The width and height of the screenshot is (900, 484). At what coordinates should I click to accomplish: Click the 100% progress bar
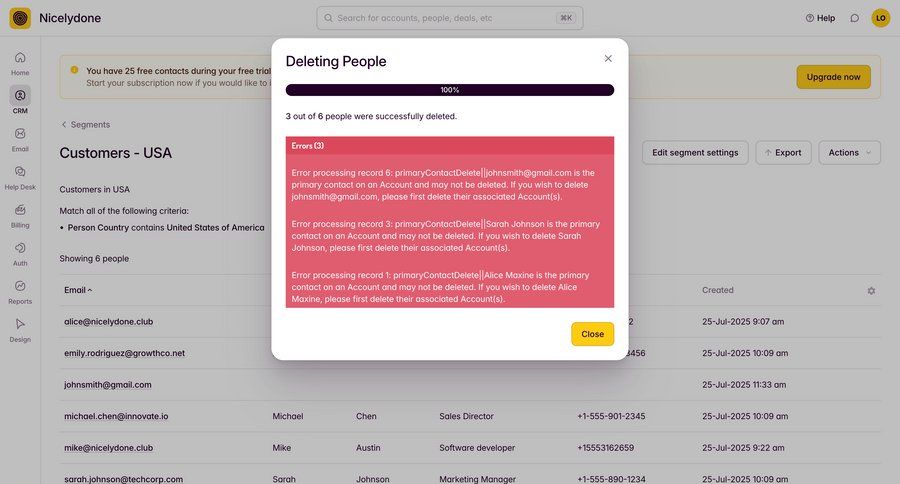point(450,90)
